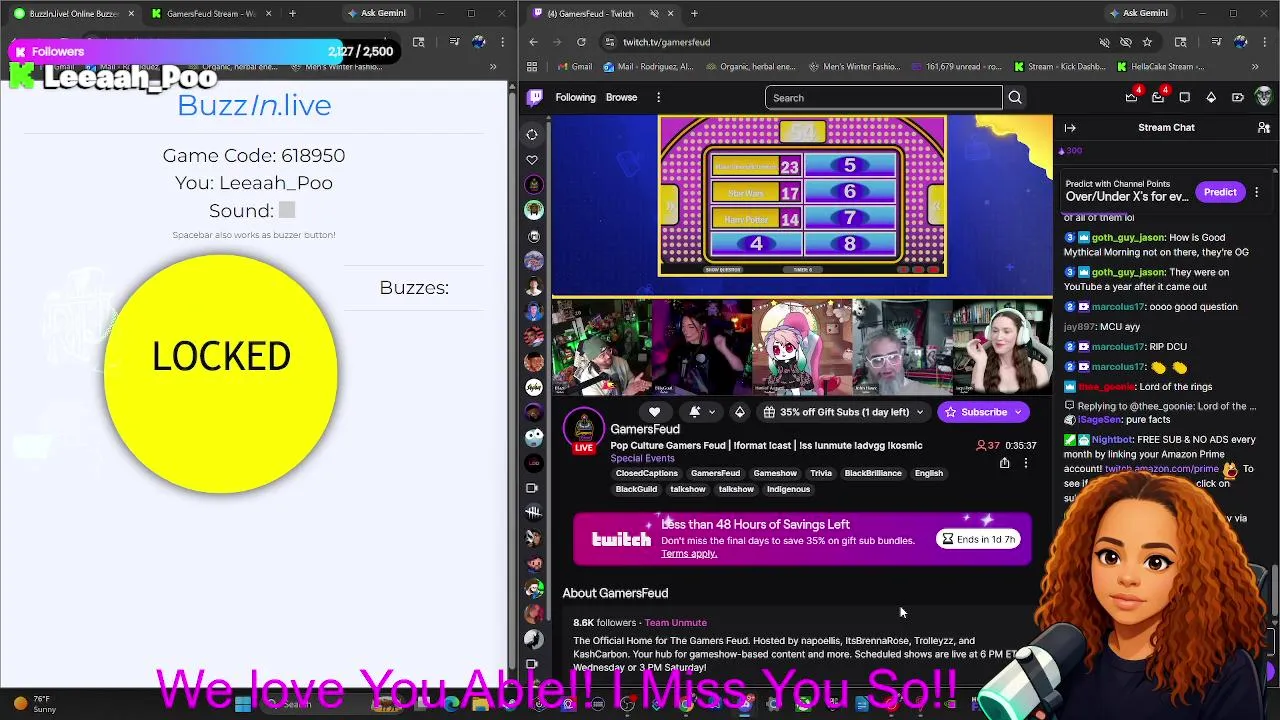Follow heart button for GamersFeud

coord(654,412)
